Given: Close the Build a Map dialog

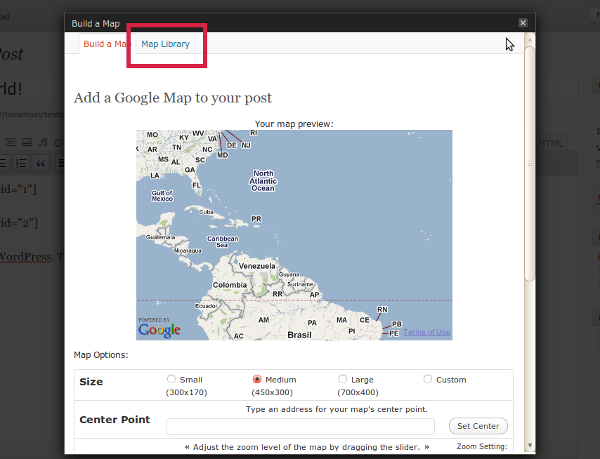Looking at the screenshot, I should pyautogui.click(x=523, y=23).
